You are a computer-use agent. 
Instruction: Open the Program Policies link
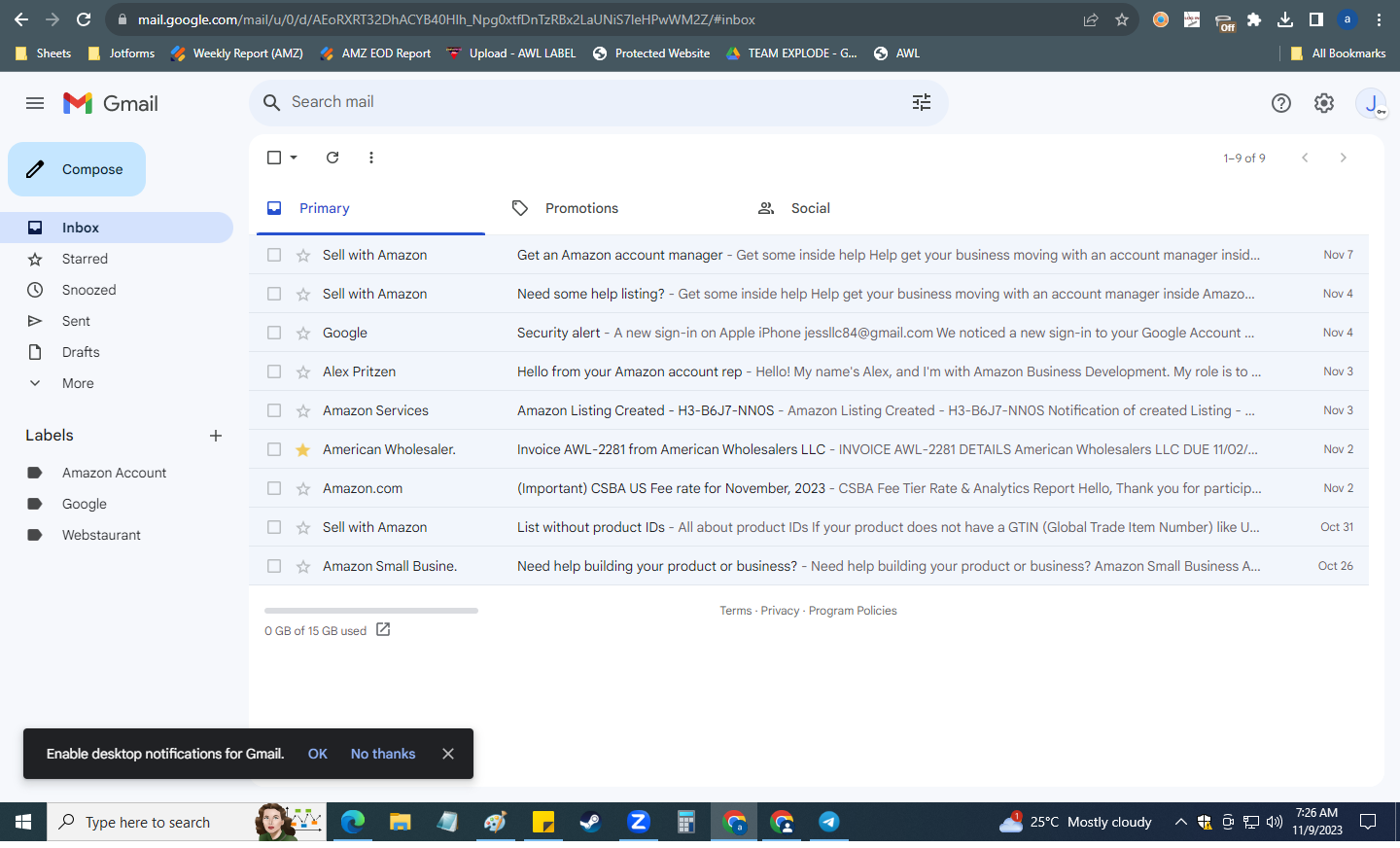point(853,611)
